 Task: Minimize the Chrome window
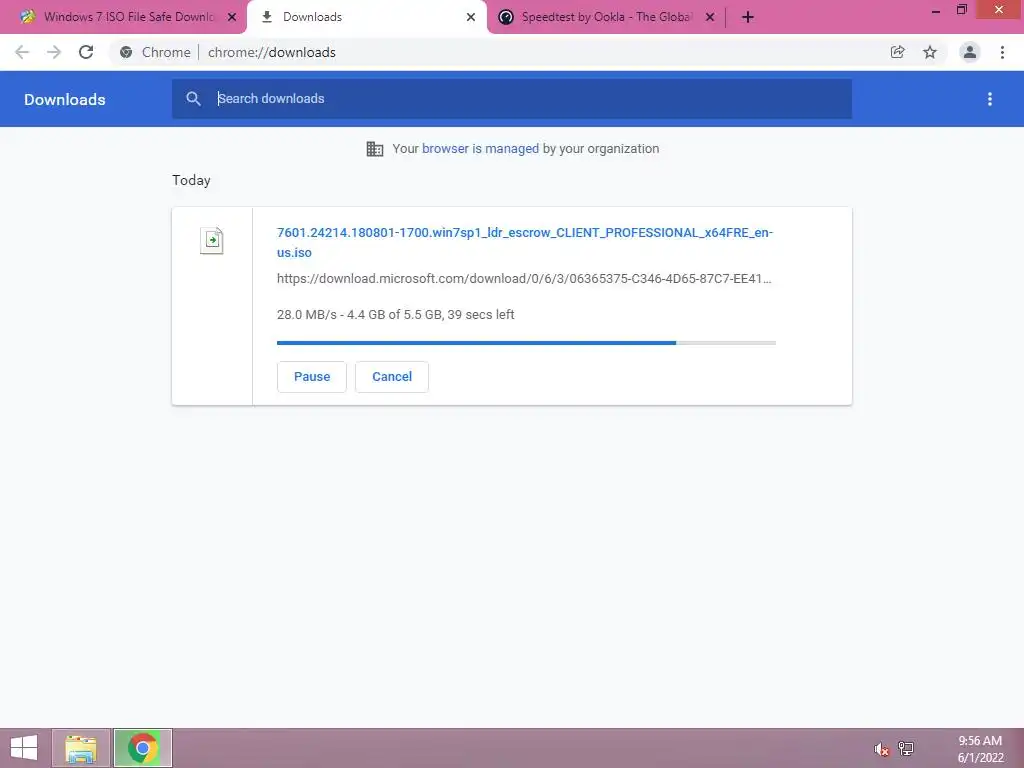pyautogui.click(x=936, y=10)
